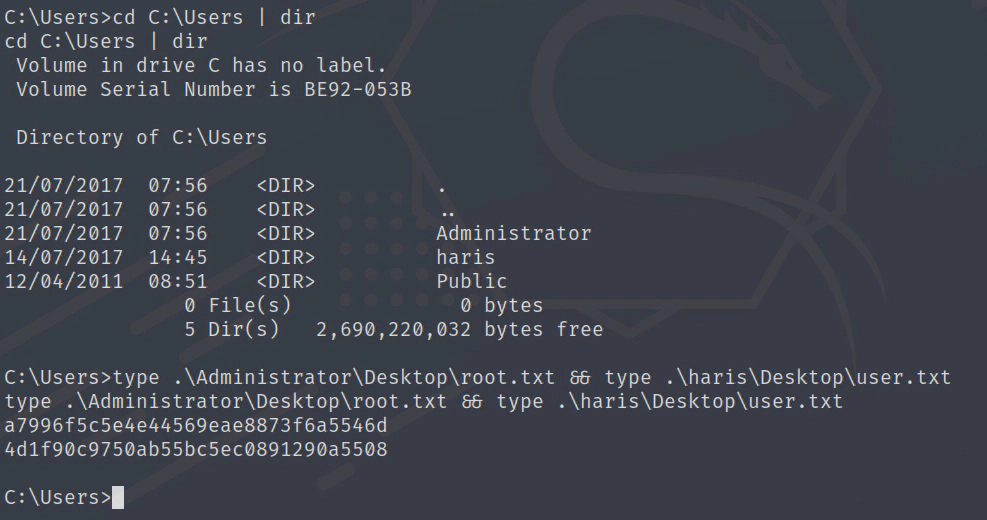The width and height of the screenshot is (987, 520).
Task: Click the "Directory of C:\Users" line
Action: (x=141, y=137)
